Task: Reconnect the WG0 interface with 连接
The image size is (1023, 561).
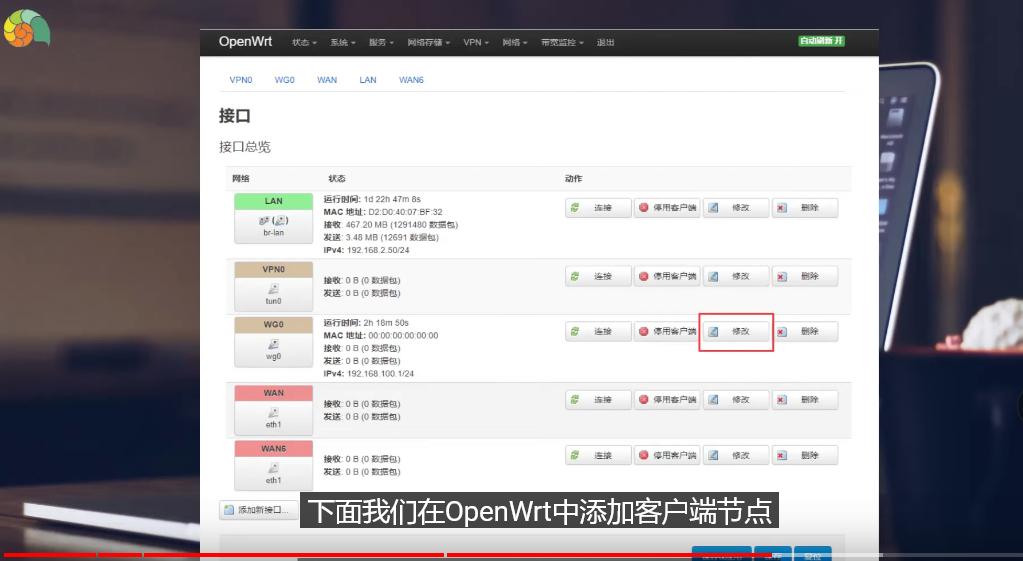Action: coord(598,331)
